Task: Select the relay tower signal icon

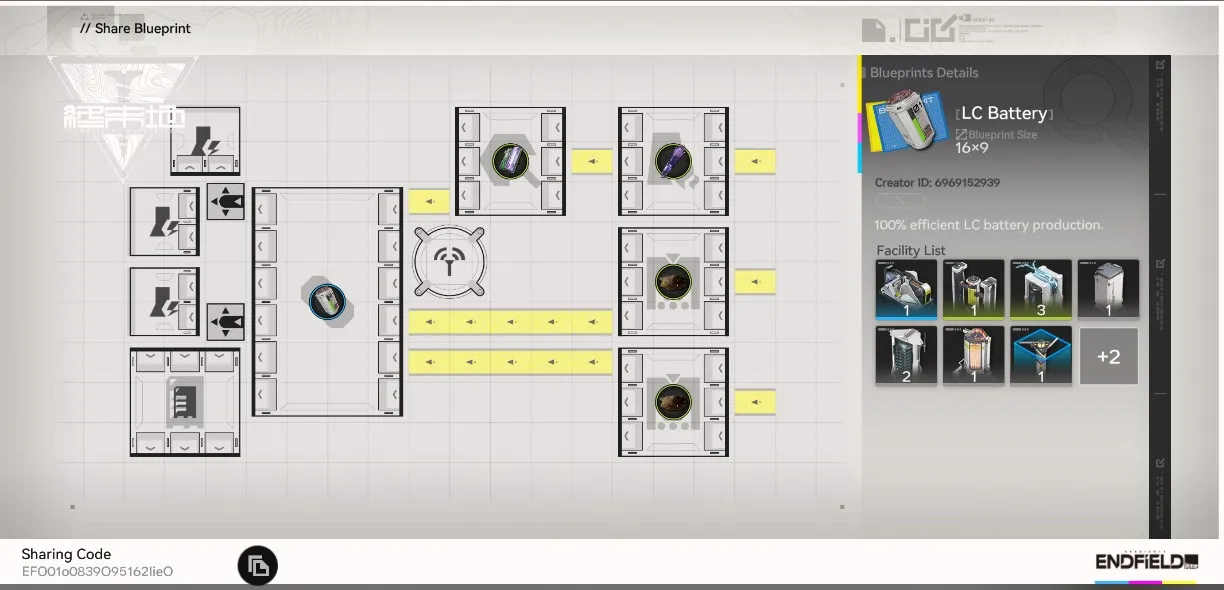Action: click(x=450, y=262)
